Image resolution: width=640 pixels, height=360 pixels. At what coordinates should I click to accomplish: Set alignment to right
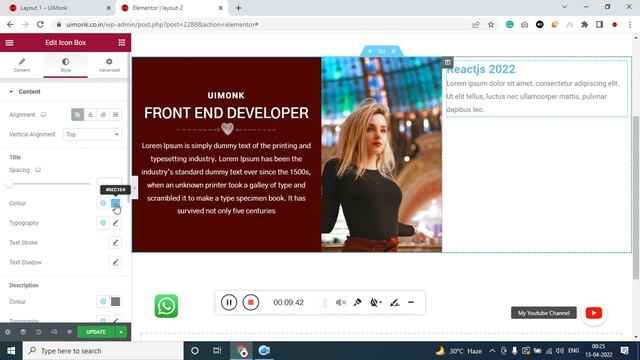click(103, 115)
